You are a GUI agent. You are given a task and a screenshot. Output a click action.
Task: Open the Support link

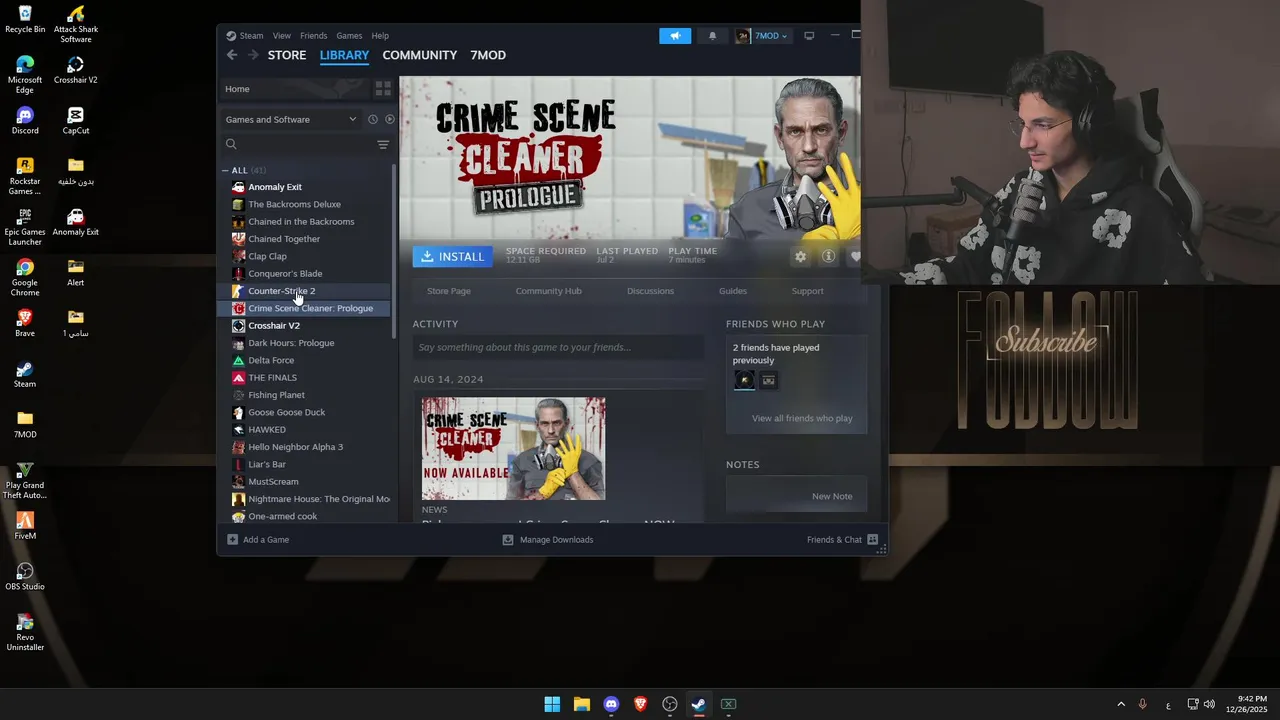[808, 291]
